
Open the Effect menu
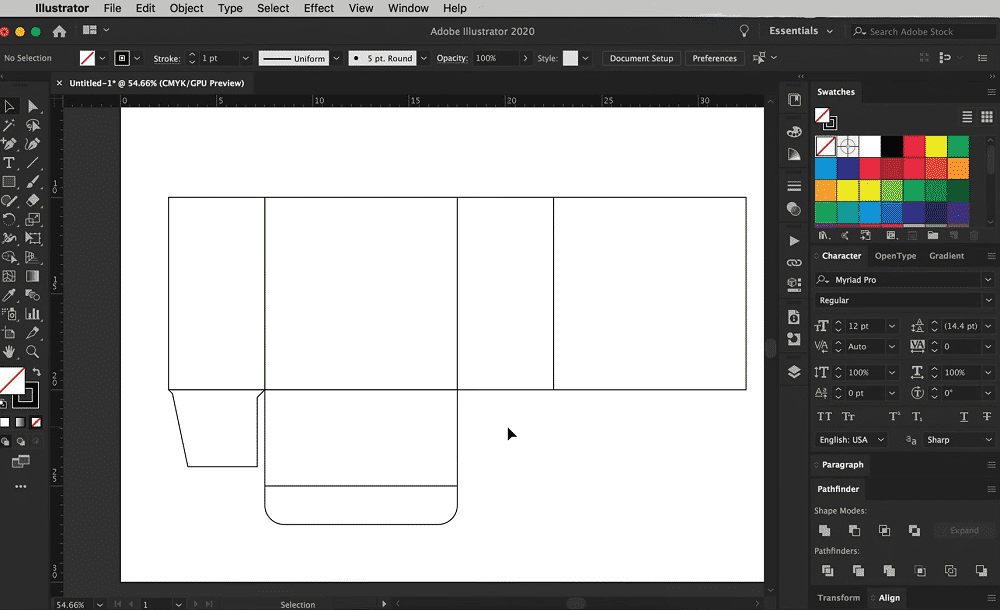[319, 8]
